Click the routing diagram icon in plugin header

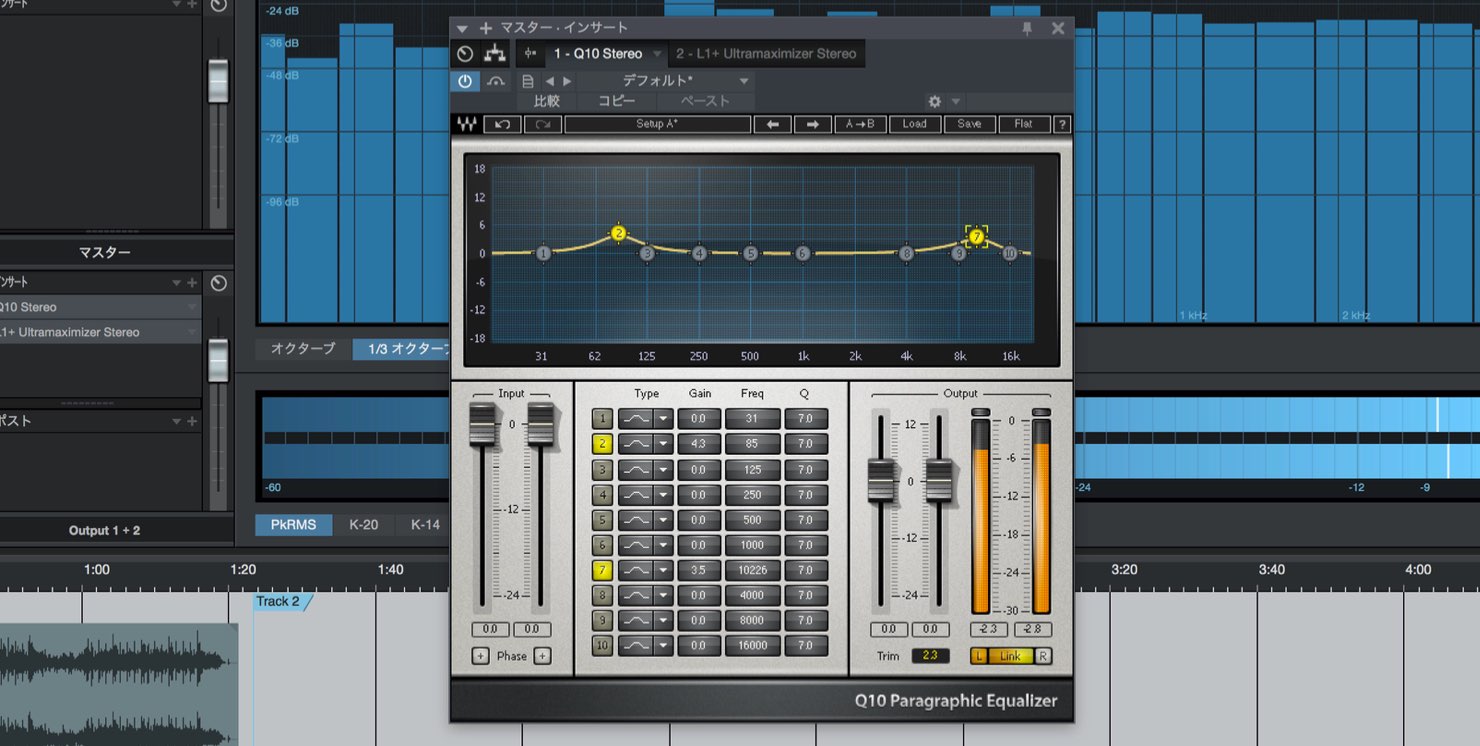click(494, 54)
